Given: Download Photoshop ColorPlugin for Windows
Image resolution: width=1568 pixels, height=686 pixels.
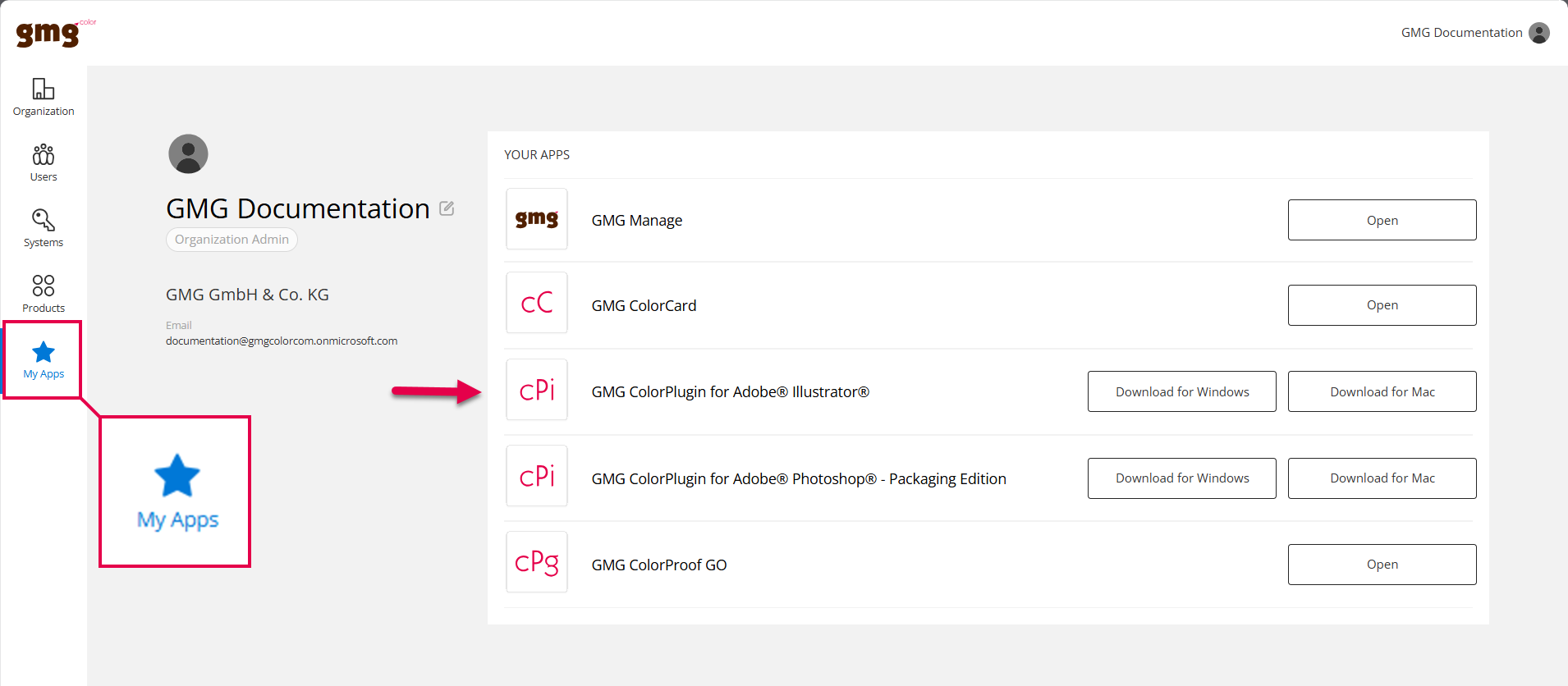Looking at the screenshot, I should (x=1181, y=478).
